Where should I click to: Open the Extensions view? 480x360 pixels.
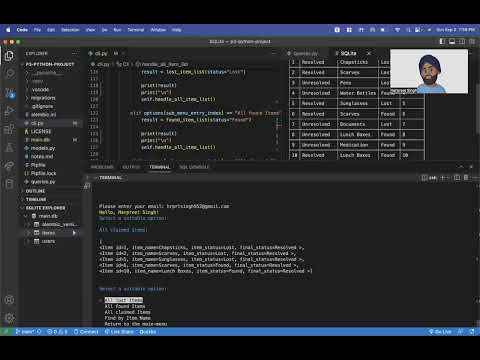pyautogui.click(x=9, y=129)
